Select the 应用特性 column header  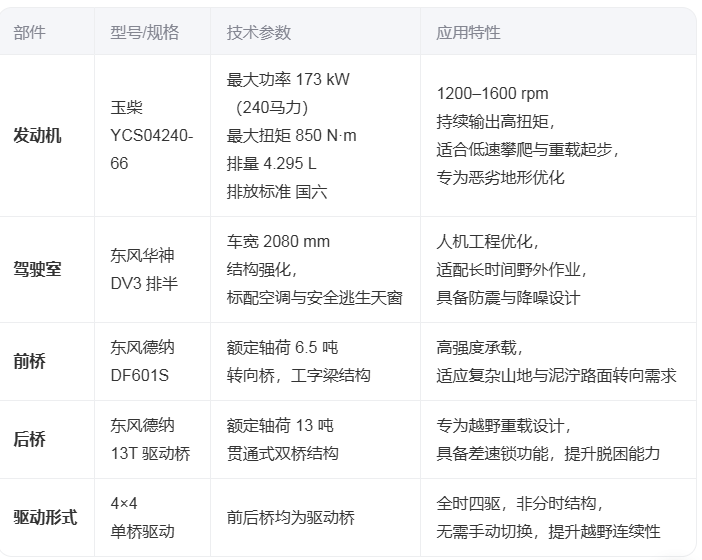pos(468,32)
